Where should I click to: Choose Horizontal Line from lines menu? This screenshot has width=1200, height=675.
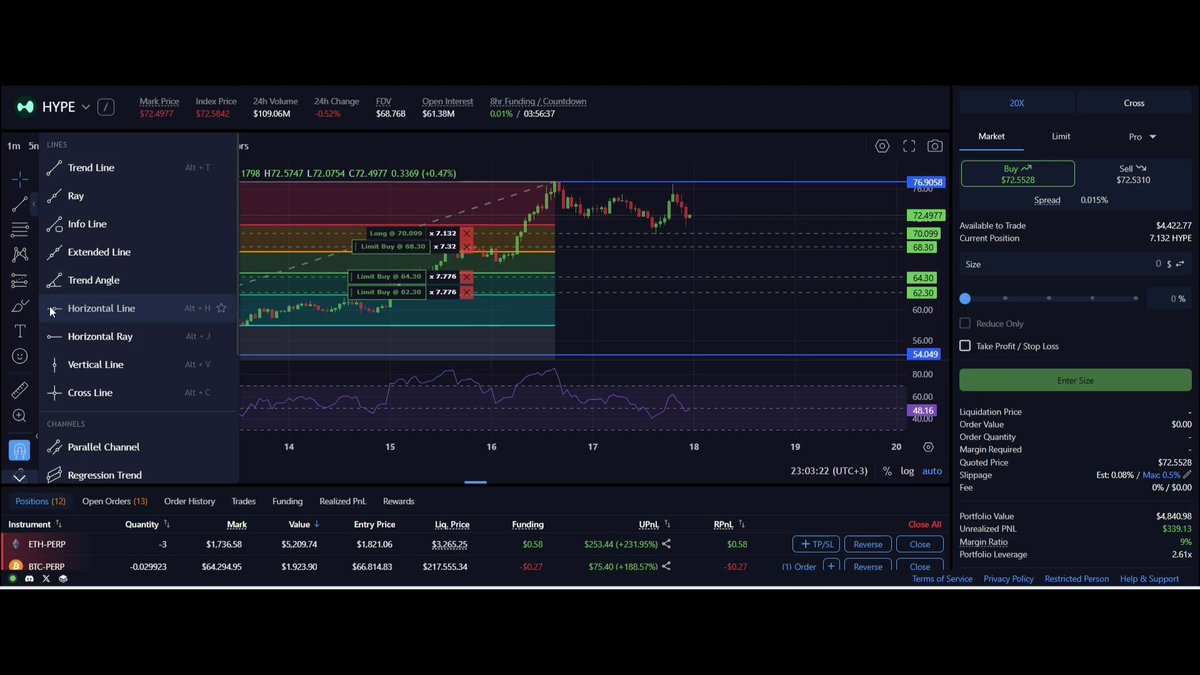[138, 308]
